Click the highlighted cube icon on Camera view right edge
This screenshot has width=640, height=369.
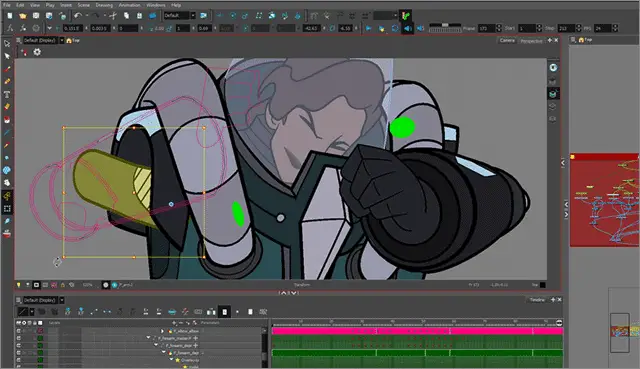(553, 94)
